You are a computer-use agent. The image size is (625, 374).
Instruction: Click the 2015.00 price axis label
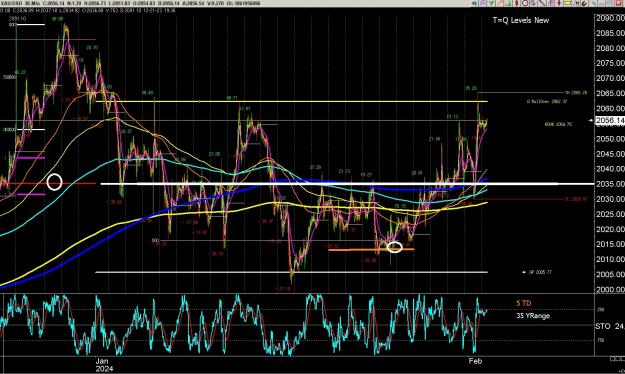pyautogui.click(x=610, y=244)
